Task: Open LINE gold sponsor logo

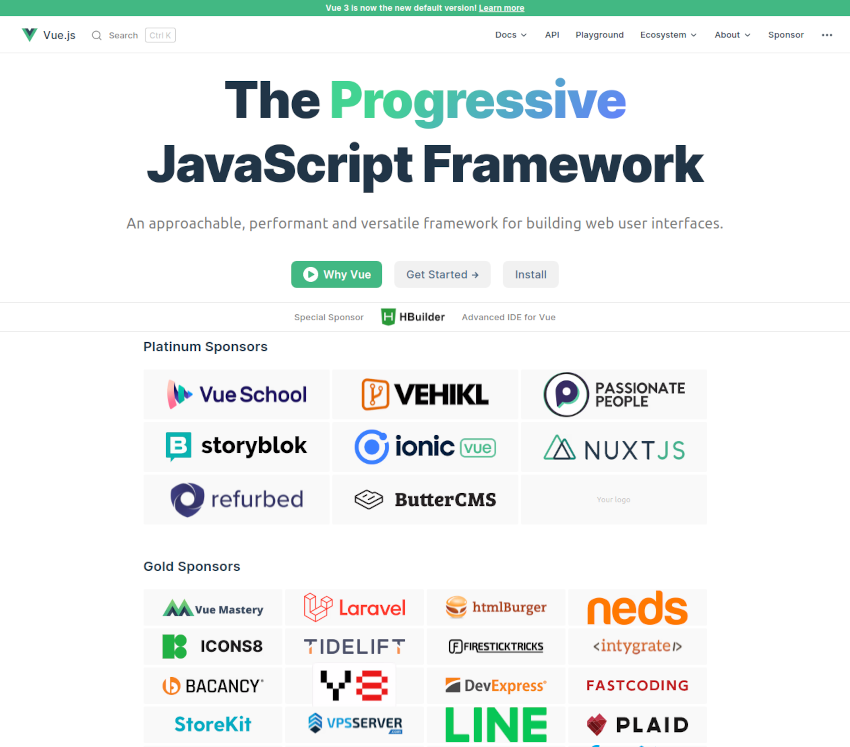Action: point(496,724)
